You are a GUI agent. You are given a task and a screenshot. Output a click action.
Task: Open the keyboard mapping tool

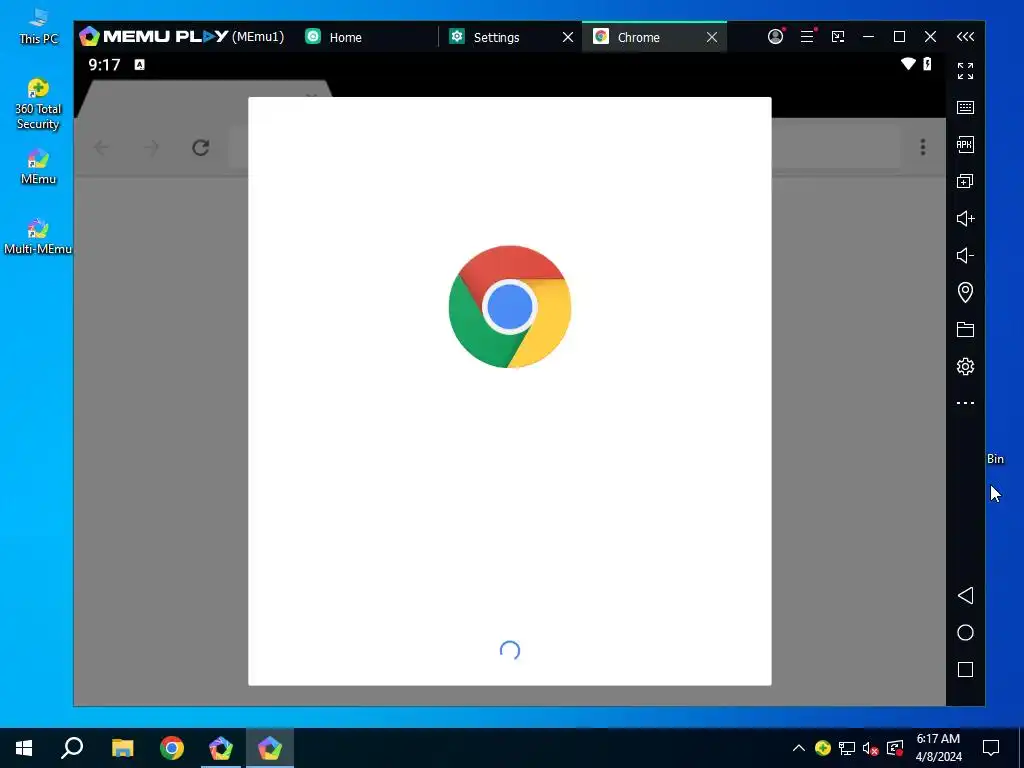965,107
